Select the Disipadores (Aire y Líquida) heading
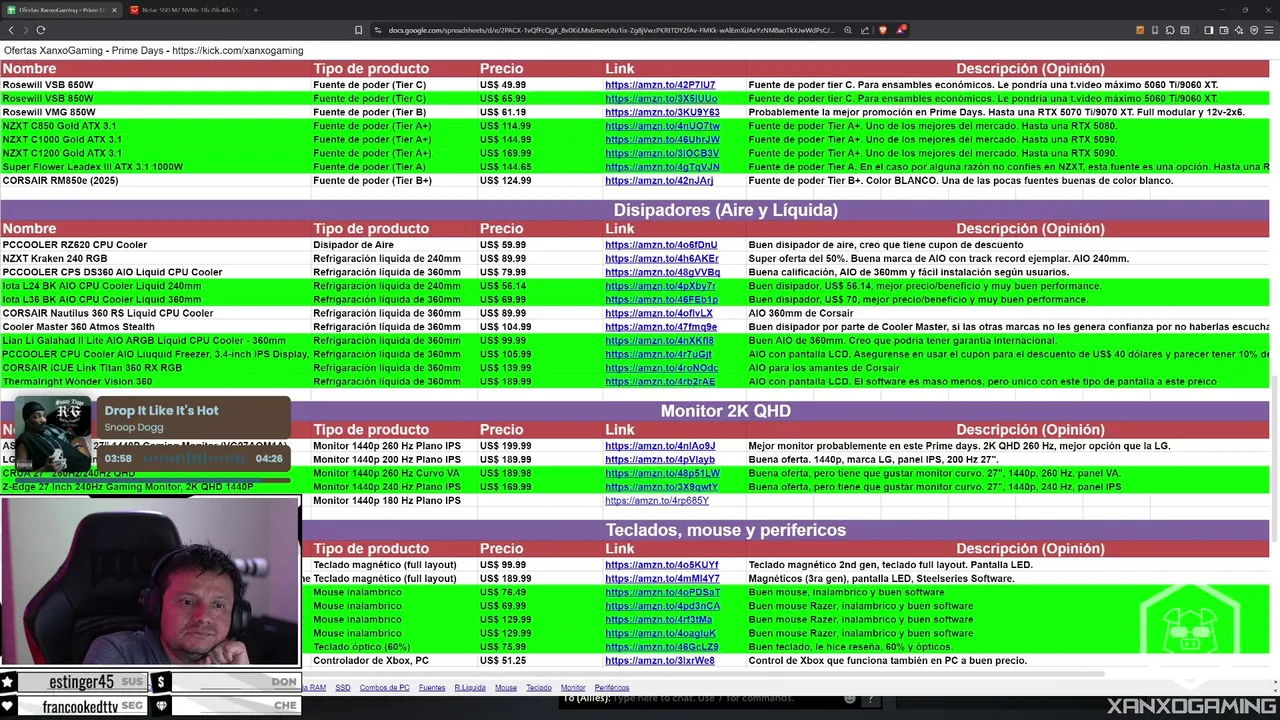This screenshot has width=1280, height=720. click(x=725, y=210)
